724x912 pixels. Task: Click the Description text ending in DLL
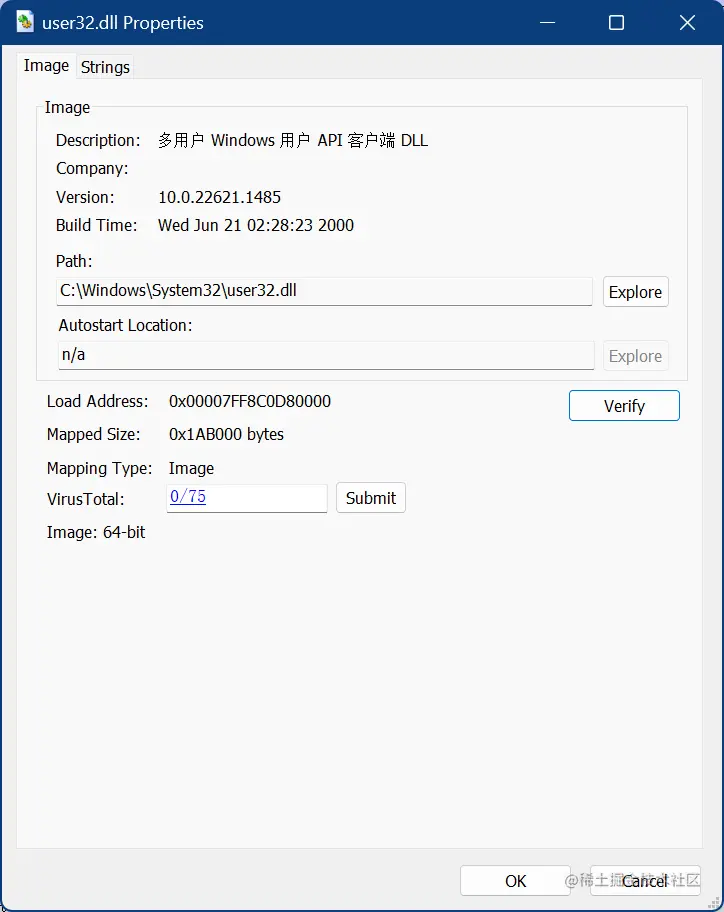coord(293,140)
